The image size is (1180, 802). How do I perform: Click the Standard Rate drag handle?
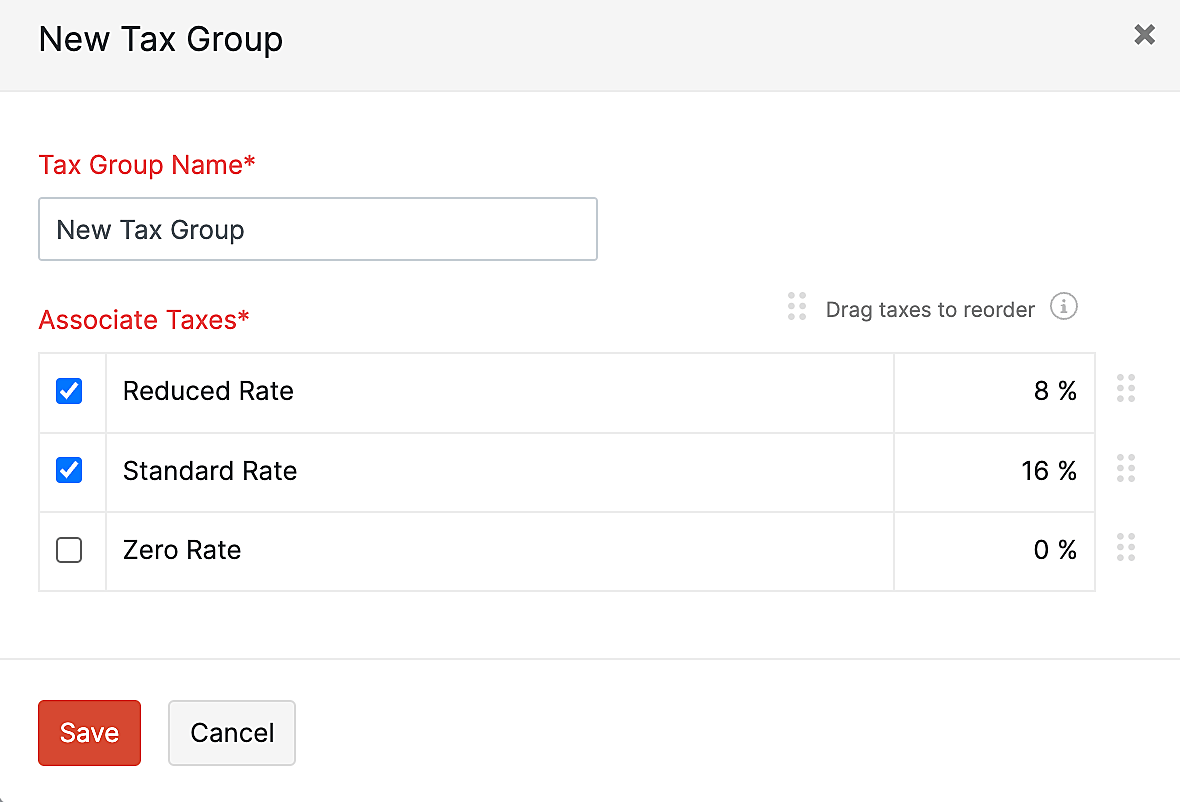pyautogui.click(x=1126, y=468)
